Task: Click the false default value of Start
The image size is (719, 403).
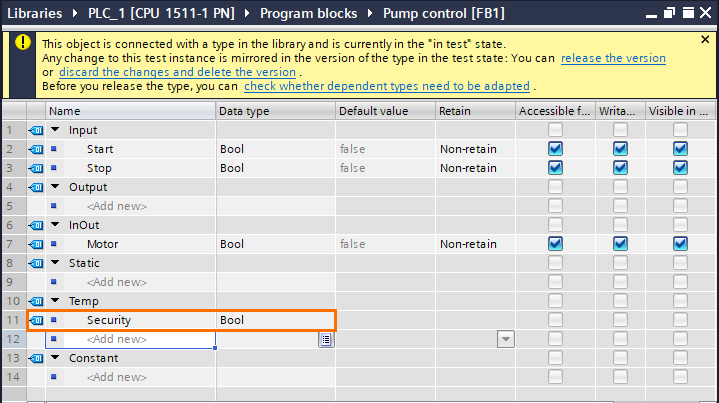Action: pyautogui.click(x=386, y=149)
